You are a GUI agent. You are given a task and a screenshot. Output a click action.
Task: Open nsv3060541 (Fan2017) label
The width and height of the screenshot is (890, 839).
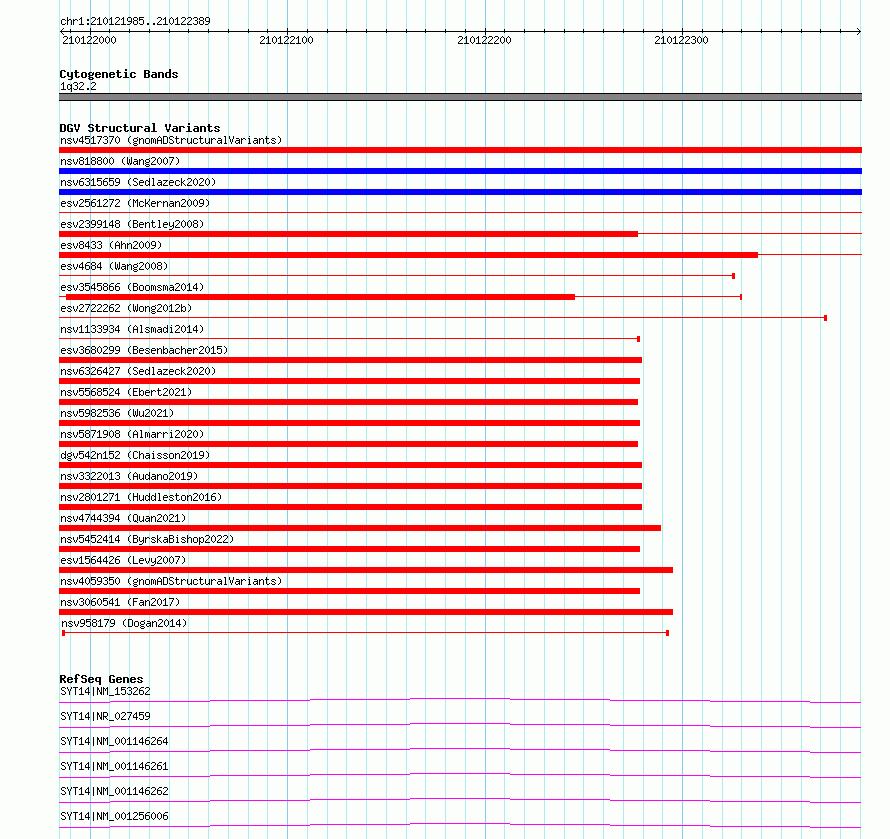pyautogui.click(x=120, y=602)
